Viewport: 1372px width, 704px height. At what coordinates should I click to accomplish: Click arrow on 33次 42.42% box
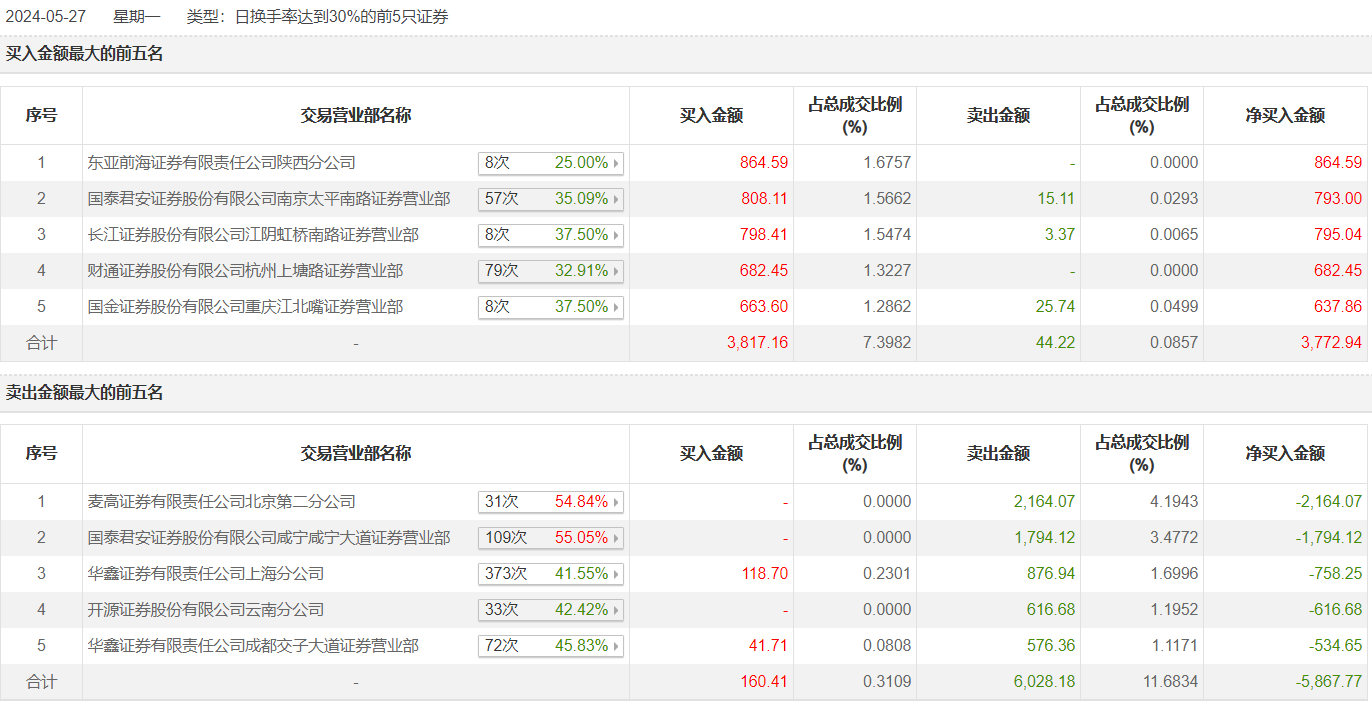click(x=615, y=610)
